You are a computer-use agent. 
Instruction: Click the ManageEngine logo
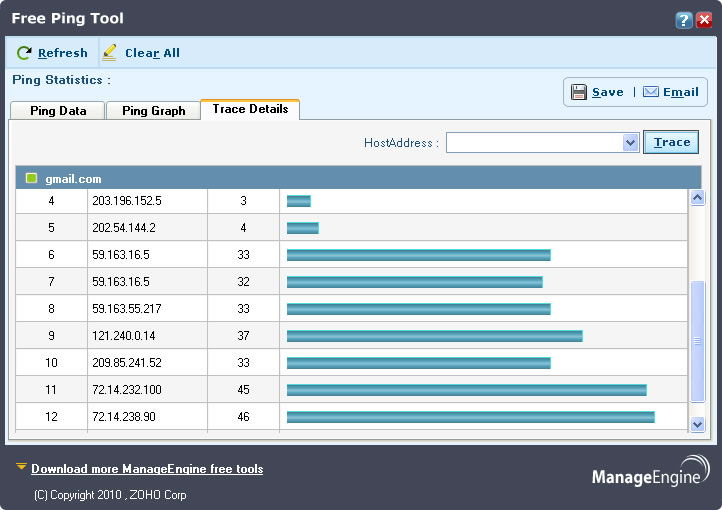point(650,471)
